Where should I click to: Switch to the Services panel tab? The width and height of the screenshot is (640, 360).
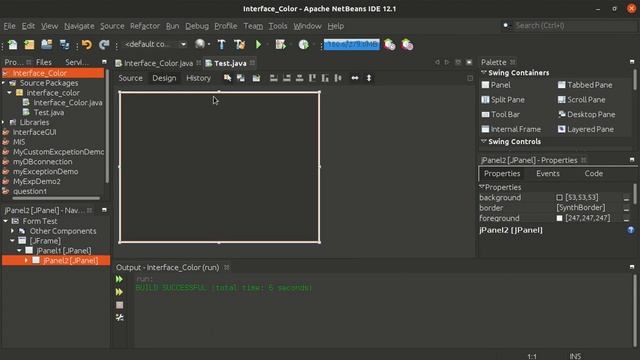tap(77, 62)
